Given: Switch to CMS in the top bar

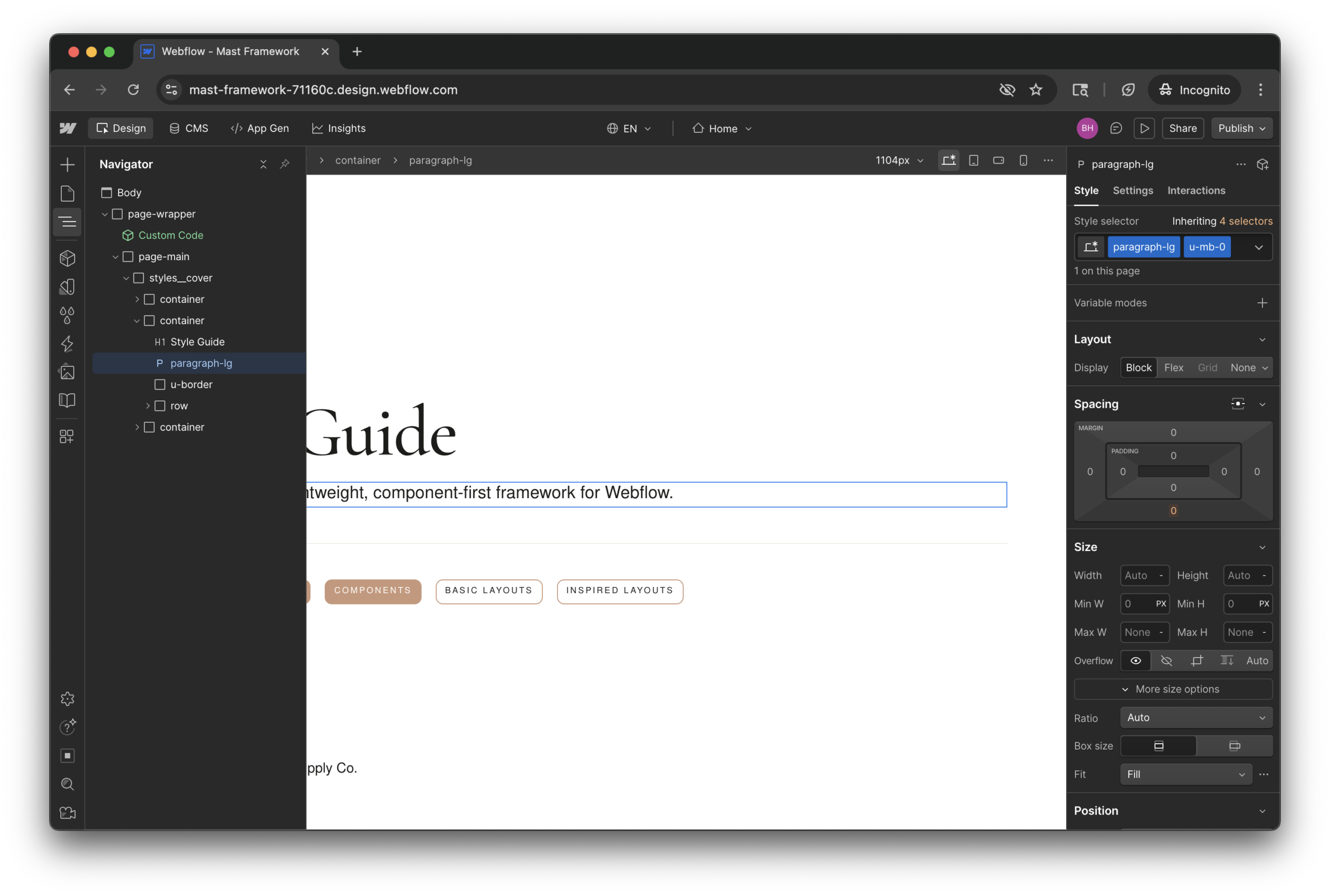Looking at the screenshot, I should pos(189,128).
